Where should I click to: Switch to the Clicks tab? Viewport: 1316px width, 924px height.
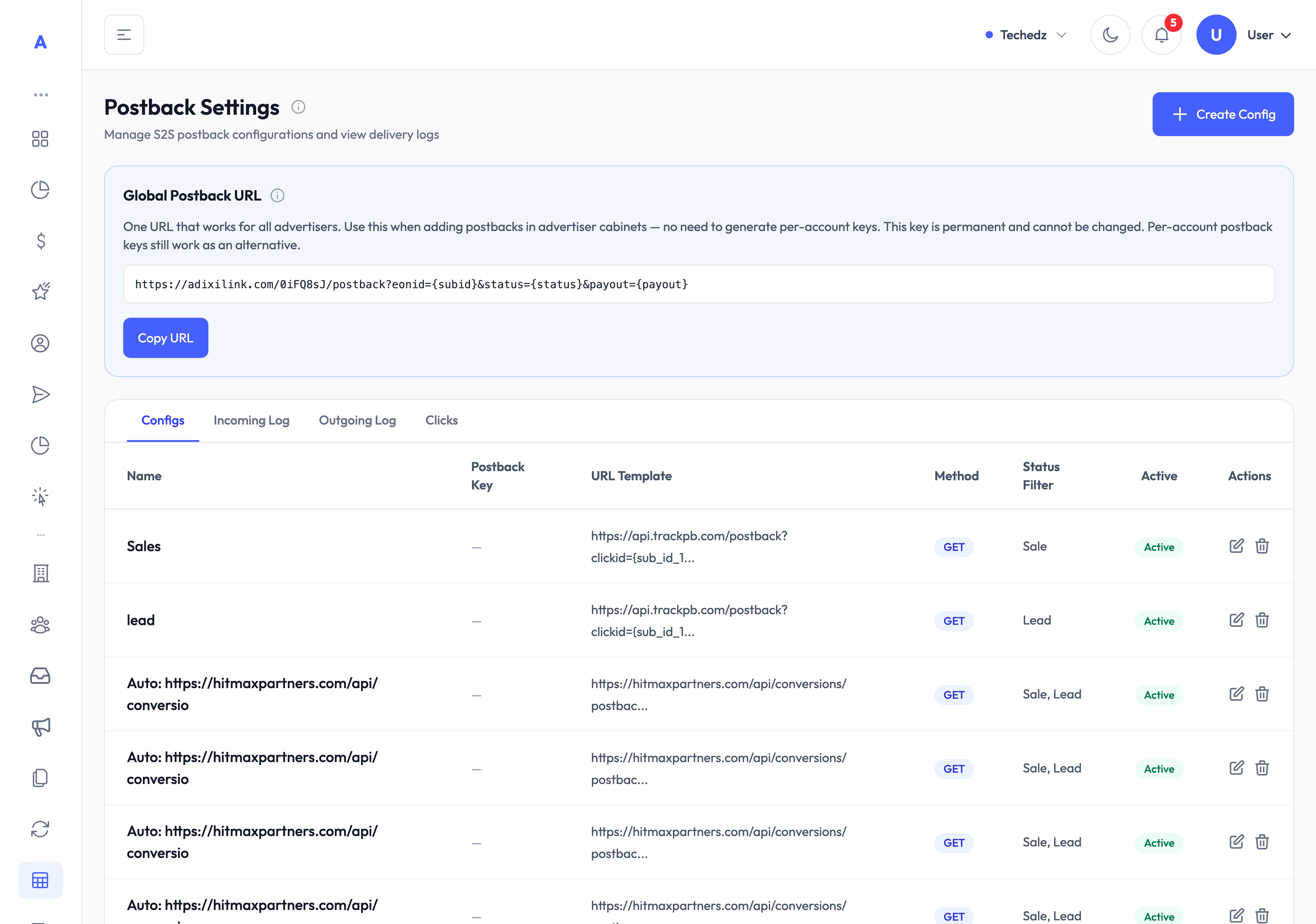(x=441, y=420)
